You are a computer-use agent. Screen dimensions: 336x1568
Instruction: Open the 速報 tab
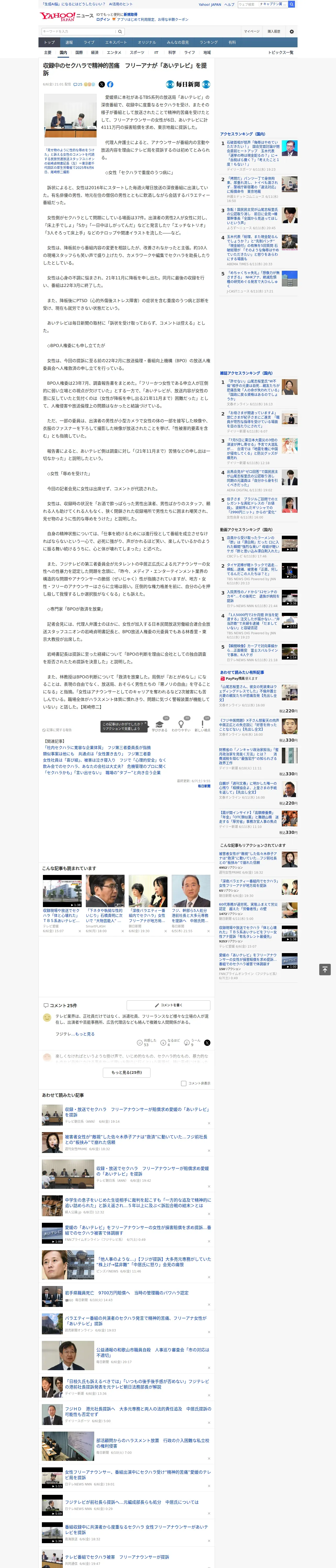[x=69, y=43]
